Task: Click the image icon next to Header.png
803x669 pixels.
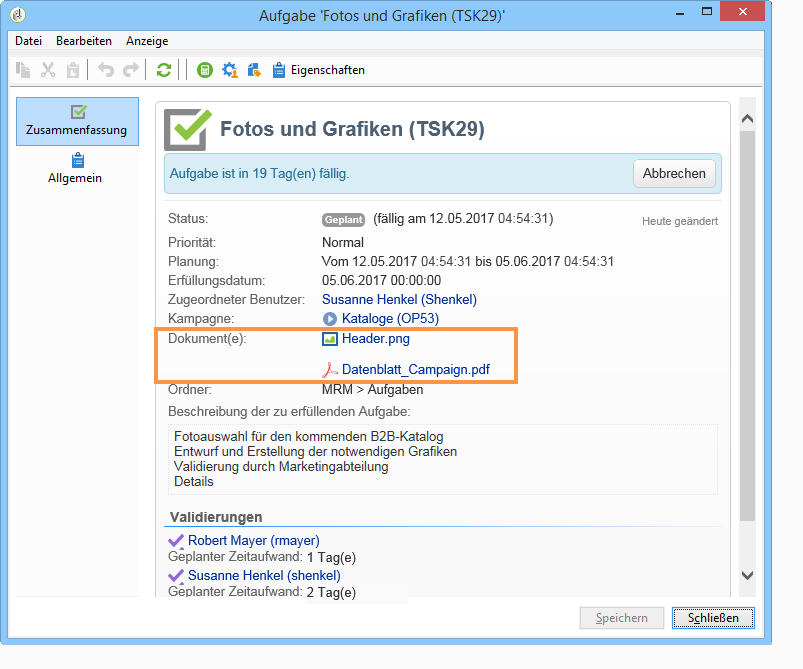Action: 330,339
